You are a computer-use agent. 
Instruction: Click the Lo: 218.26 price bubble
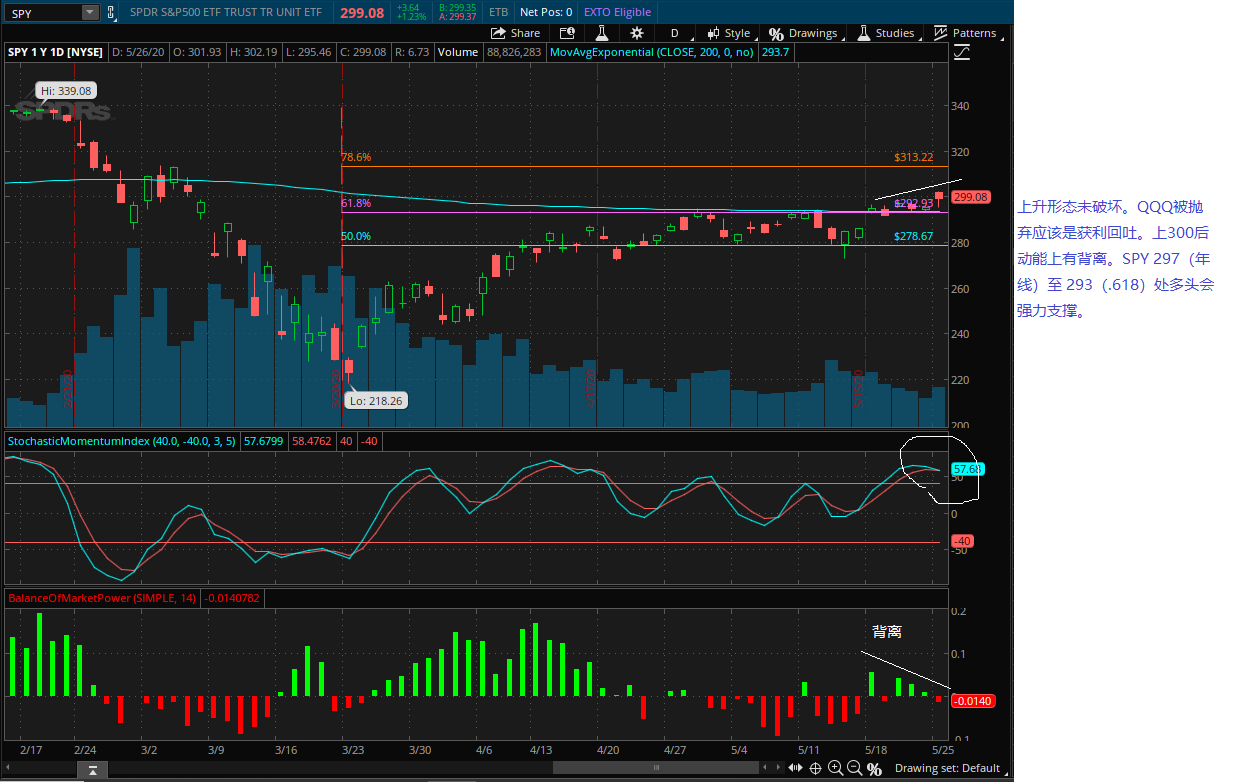(x=376, y=400)
